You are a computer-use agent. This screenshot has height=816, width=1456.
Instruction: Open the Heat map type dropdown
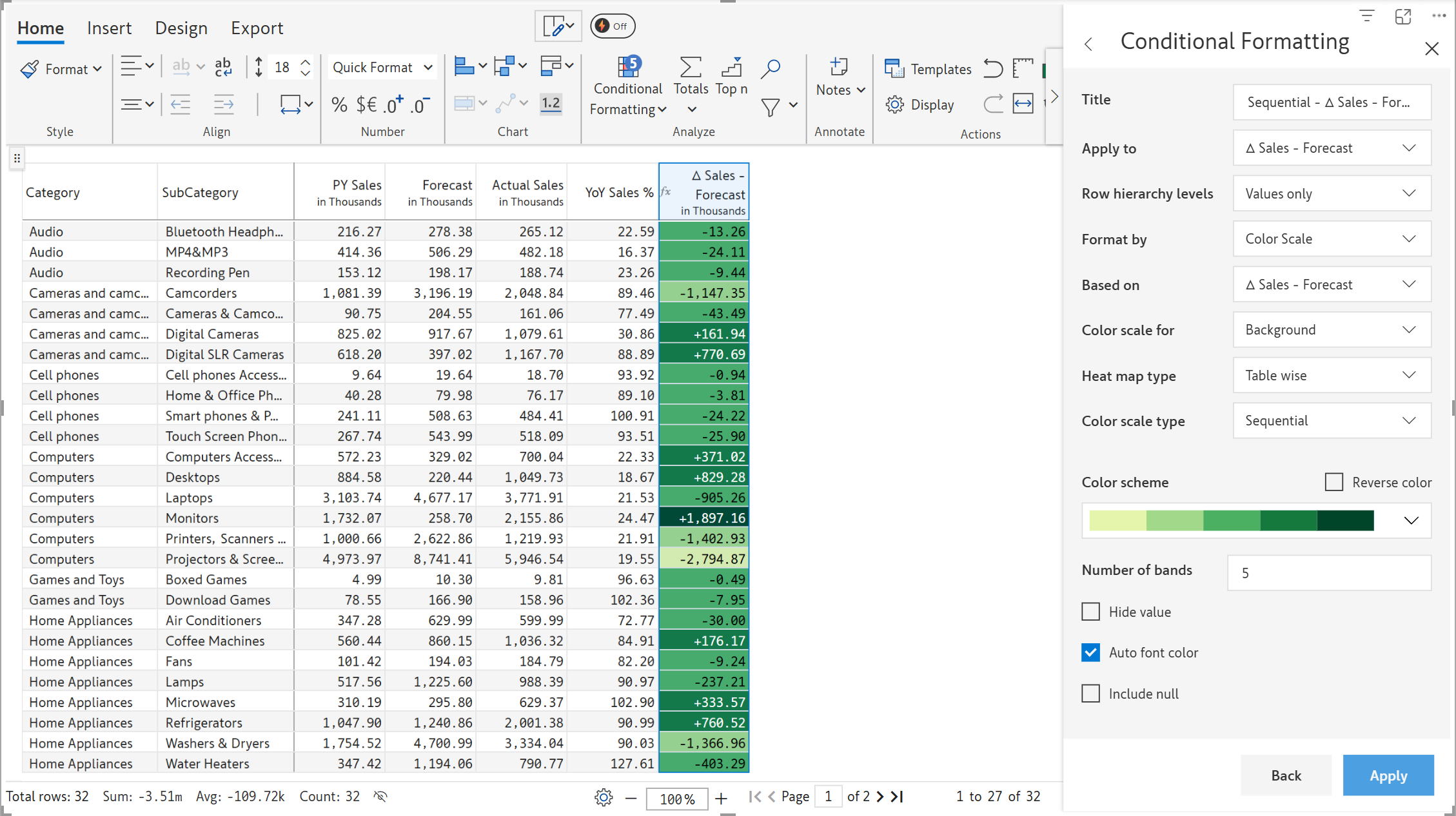pyautogui.click(x=1332, y=376)
